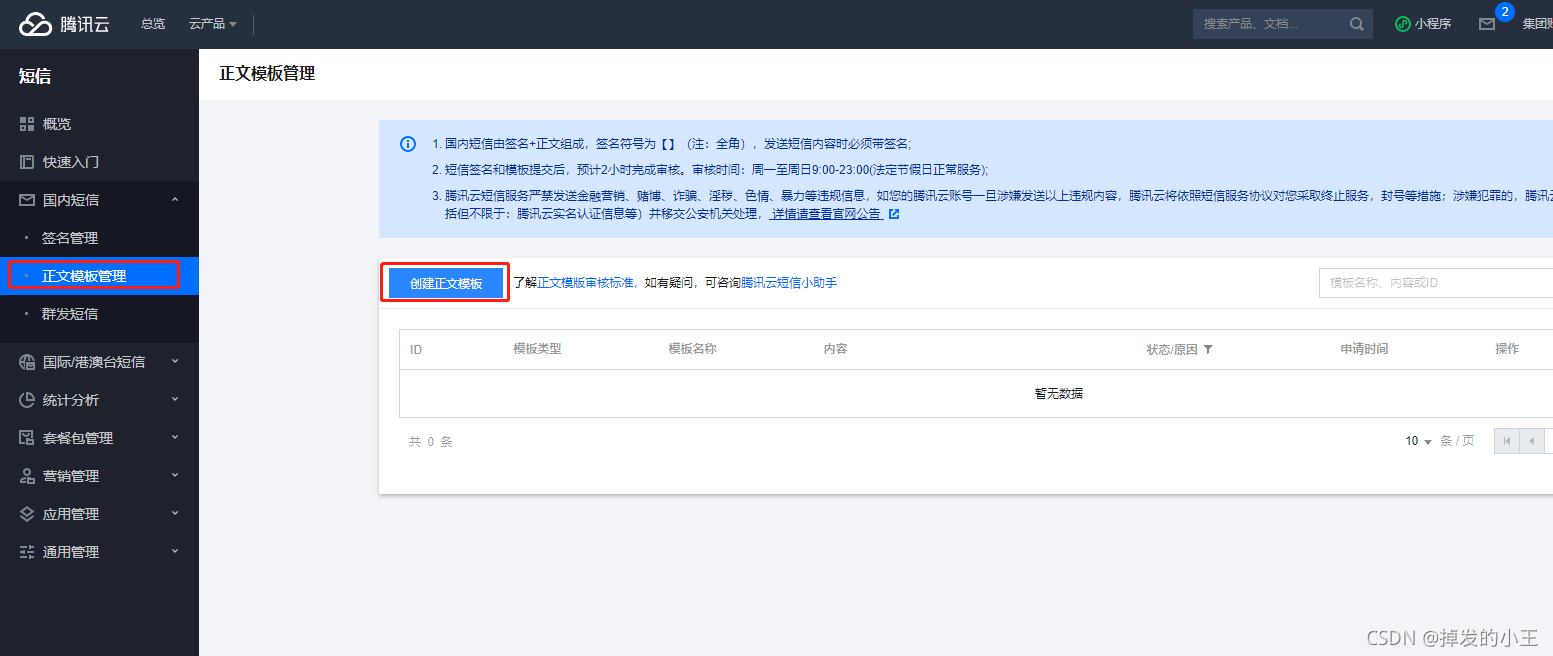Click the 创建正文模板 button
This screenshot has width=1553, height=656.
[446, 283]
